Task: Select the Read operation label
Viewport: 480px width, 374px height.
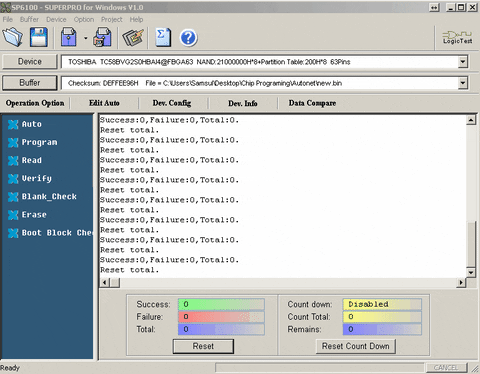Action: (x=32, y=160)
